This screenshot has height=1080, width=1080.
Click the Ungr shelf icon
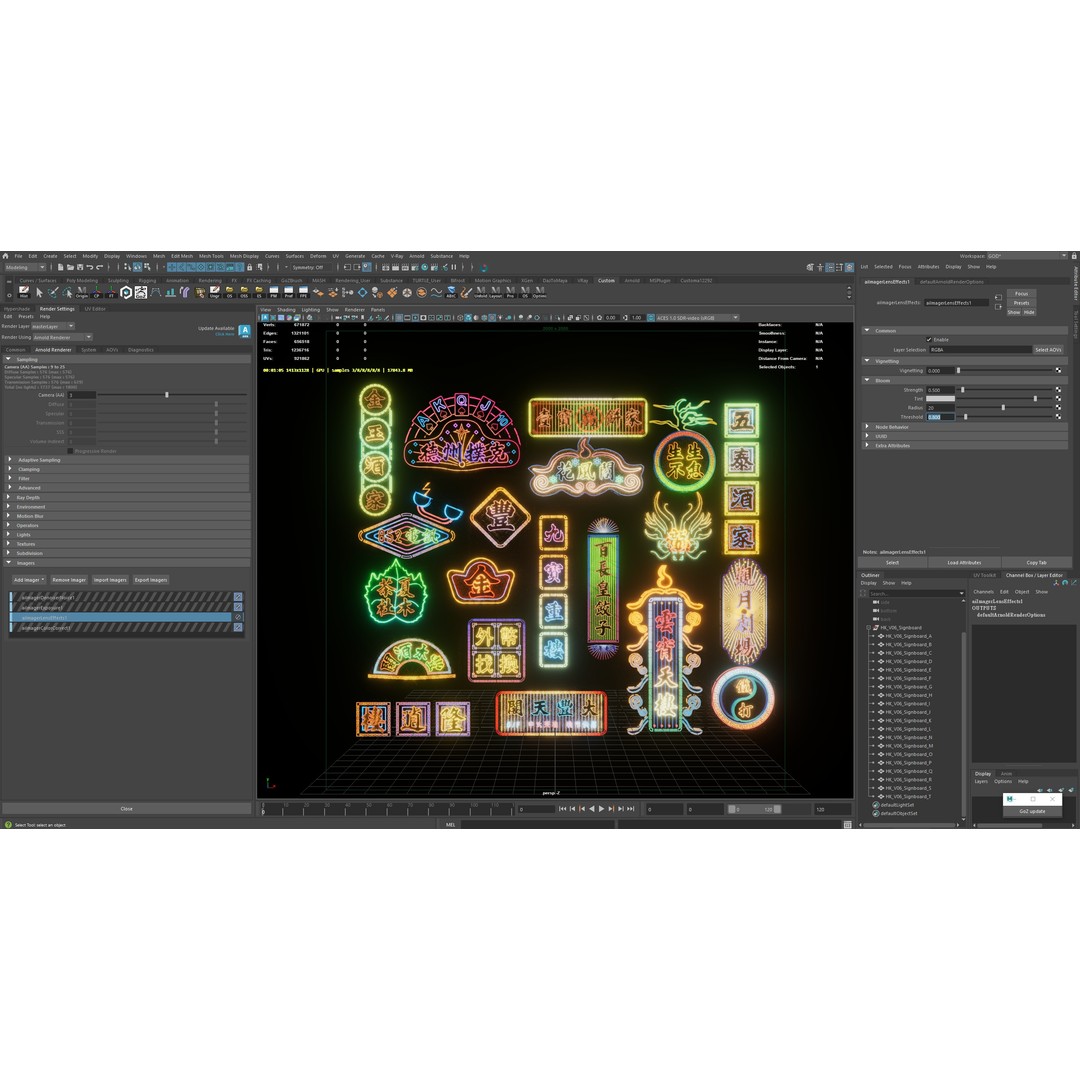click(x=215, y=292)
